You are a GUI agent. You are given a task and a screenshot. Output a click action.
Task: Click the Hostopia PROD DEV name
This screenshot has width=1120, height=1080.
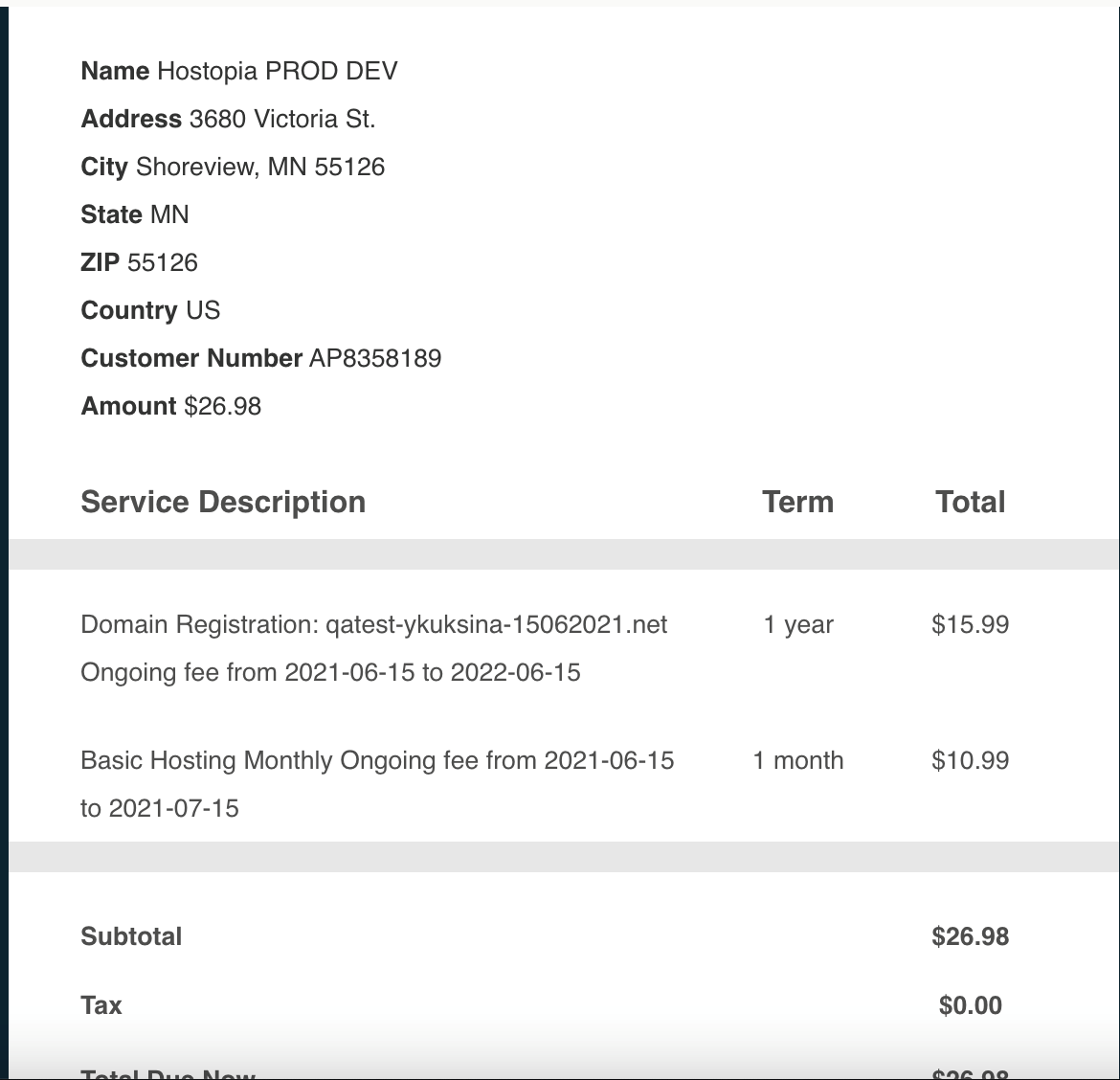click(277, 72)
